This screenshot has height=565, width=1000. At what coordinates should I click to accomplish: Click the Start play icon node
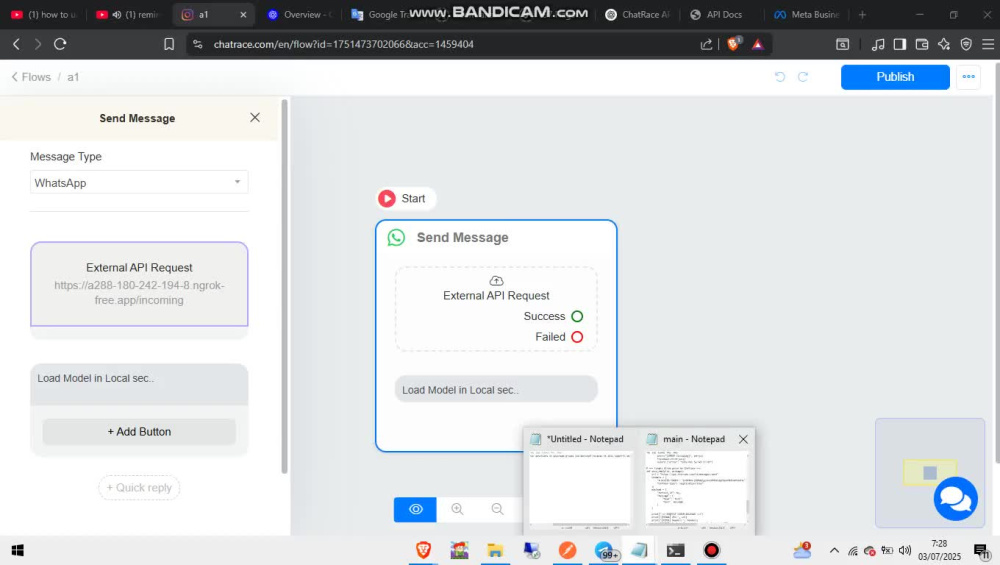coord(386,198)
